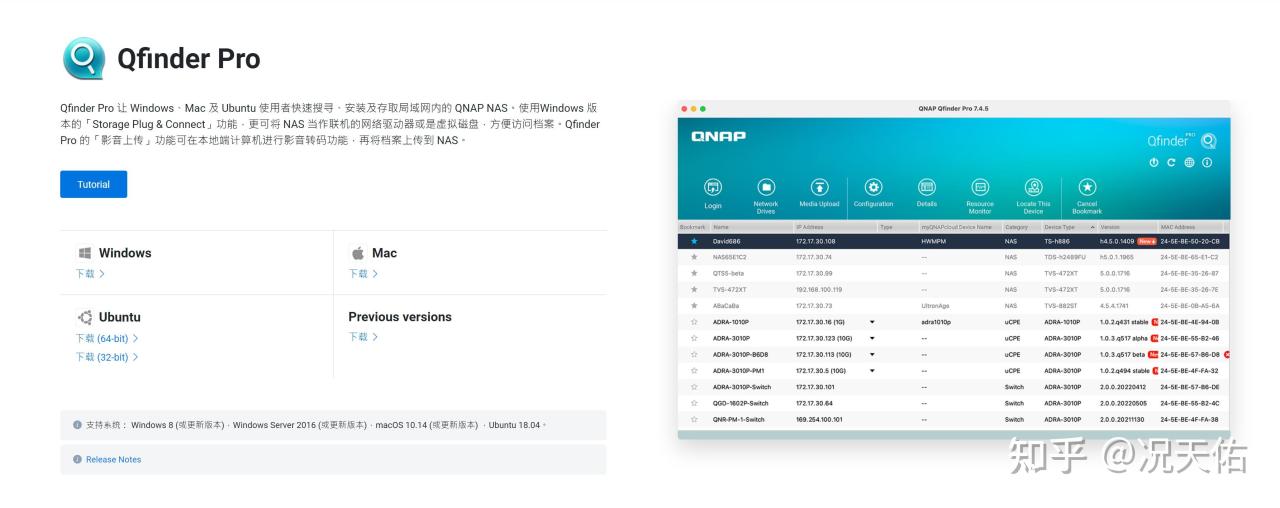Click the Name column header
The width and height of the screenshot is (1280, 508).
(751, 227)
